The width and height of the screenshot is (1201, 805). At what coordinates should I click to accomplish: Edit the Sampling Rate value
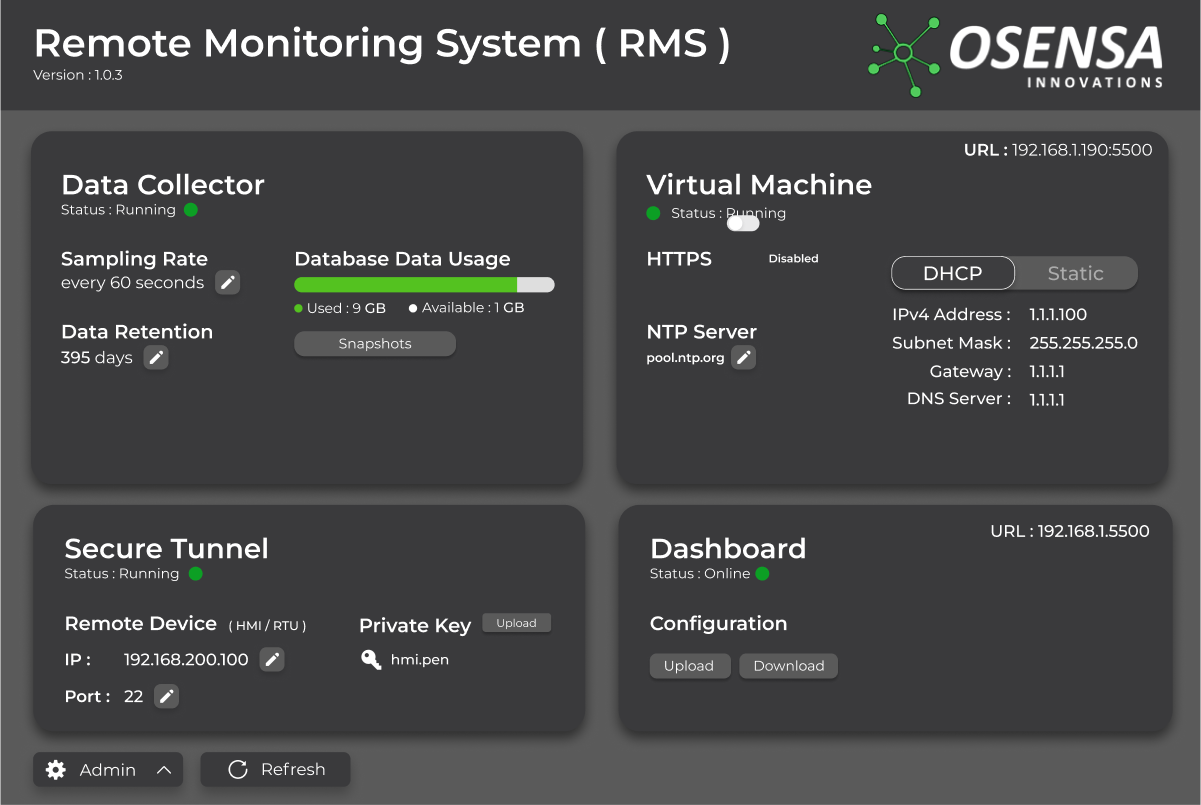click(227, 282)
